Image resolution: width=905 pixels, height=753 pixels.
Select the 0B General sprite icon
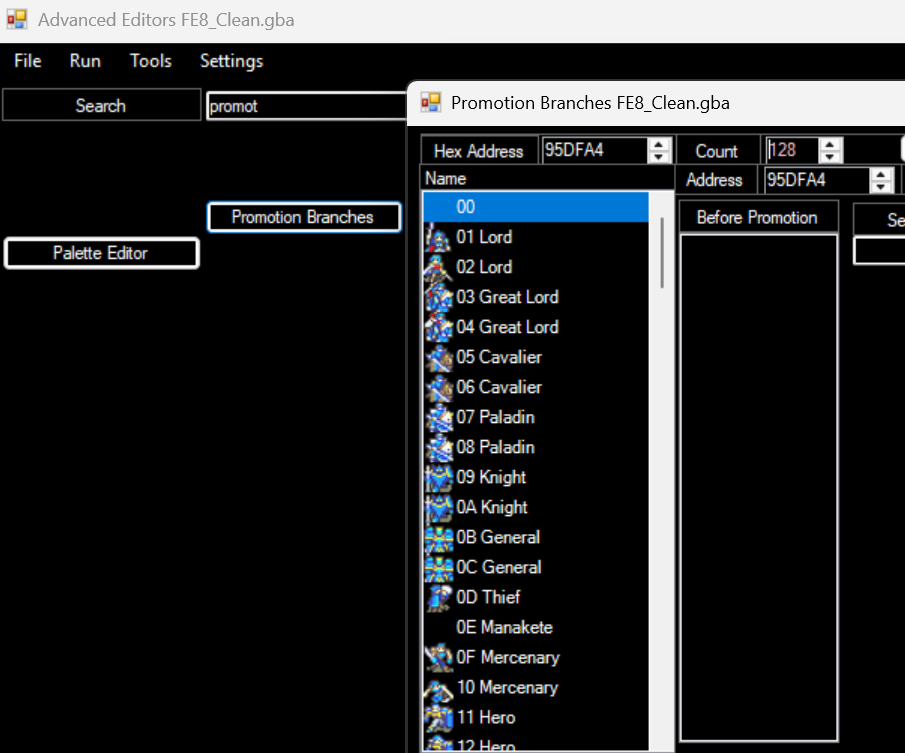[439, 537]
